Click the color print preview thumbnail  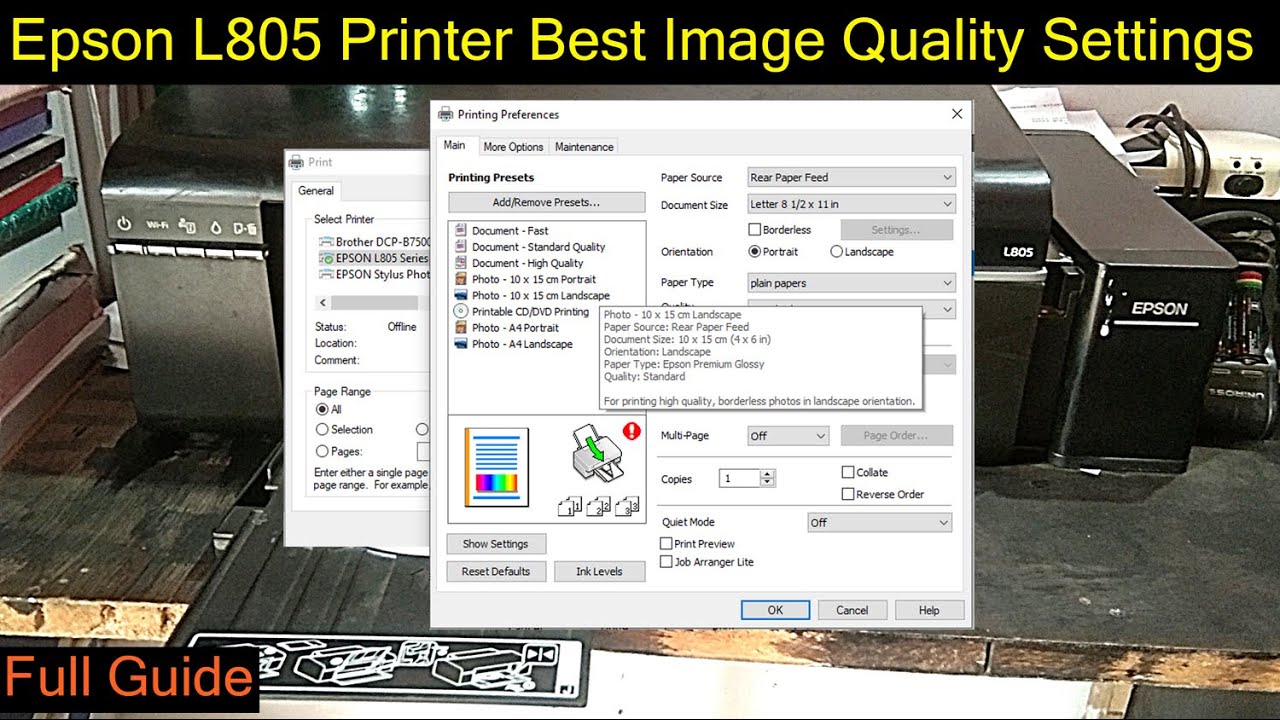[497, 467]
